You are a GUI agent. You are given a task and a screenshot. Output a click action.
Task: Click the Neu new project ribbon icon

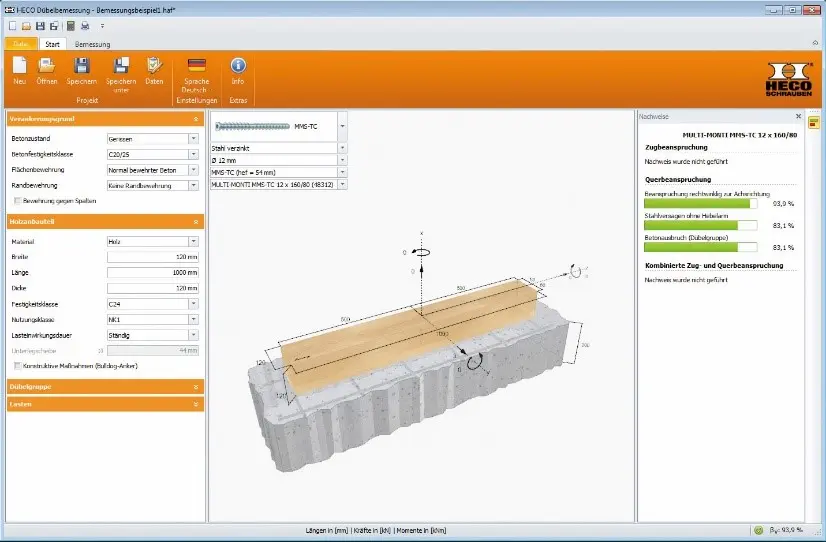point(19,65)
